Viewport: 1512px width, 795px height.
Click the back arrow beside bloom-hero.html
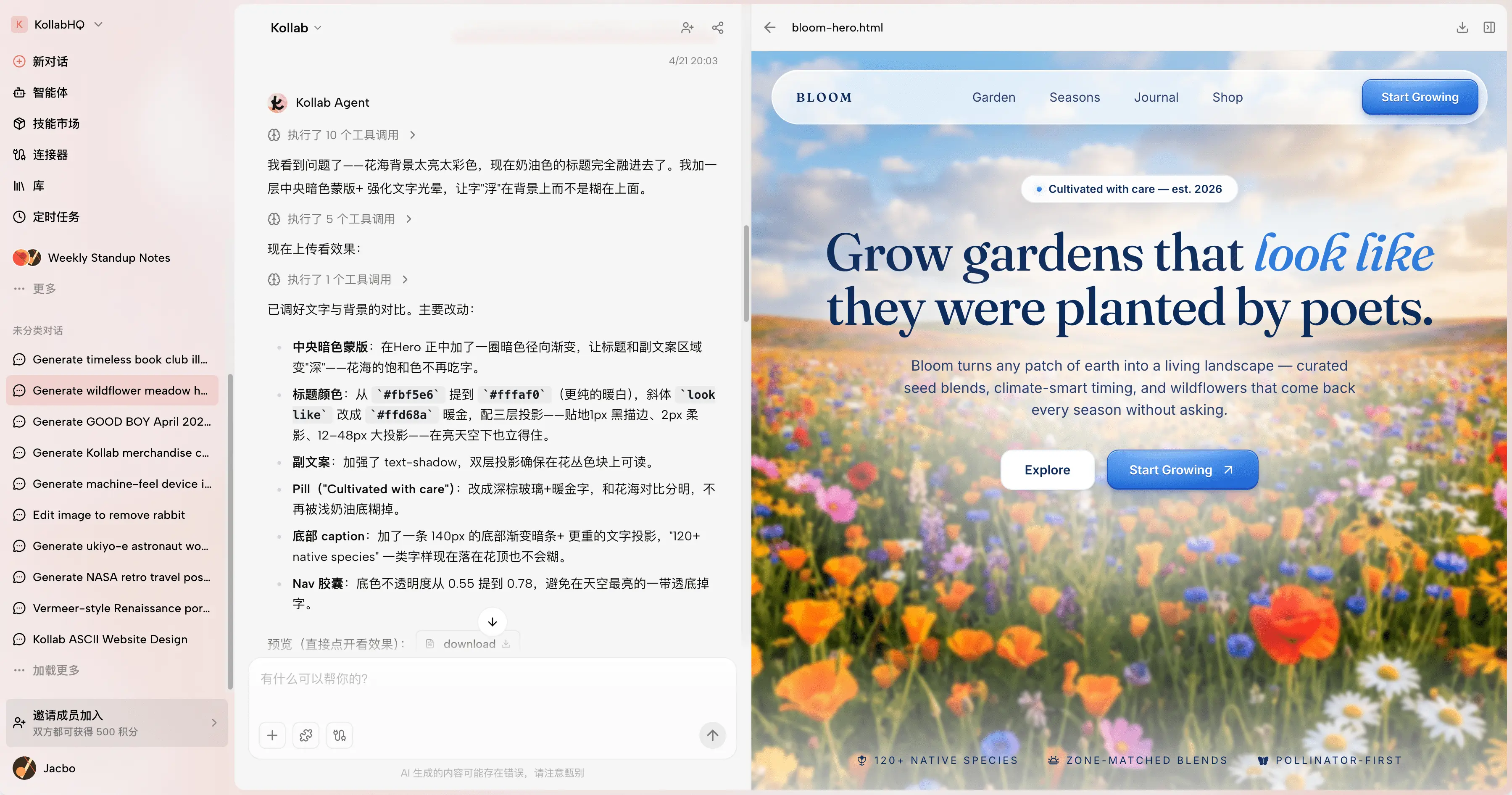pos(769,28)
